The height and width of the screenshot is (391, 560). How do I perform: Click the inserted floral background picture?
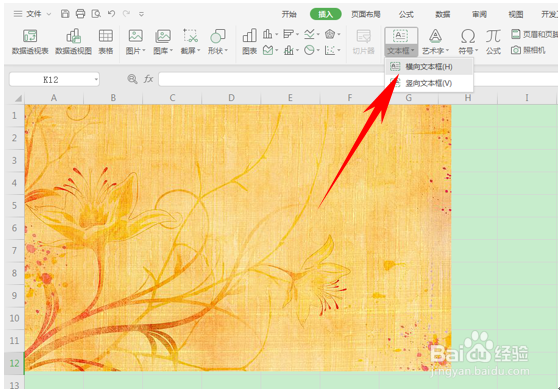click(238, 238)
